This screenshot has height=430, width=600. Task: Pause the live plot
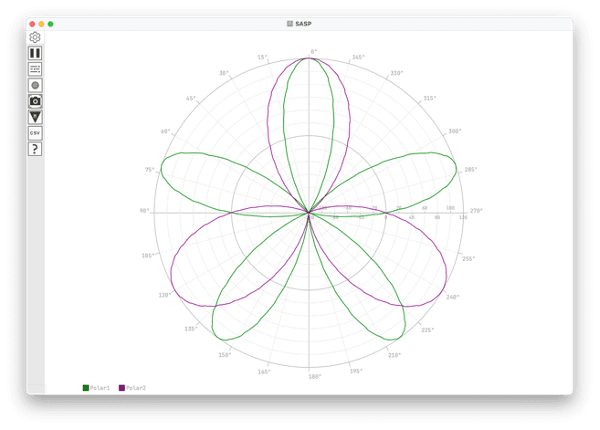pos(35,53)
